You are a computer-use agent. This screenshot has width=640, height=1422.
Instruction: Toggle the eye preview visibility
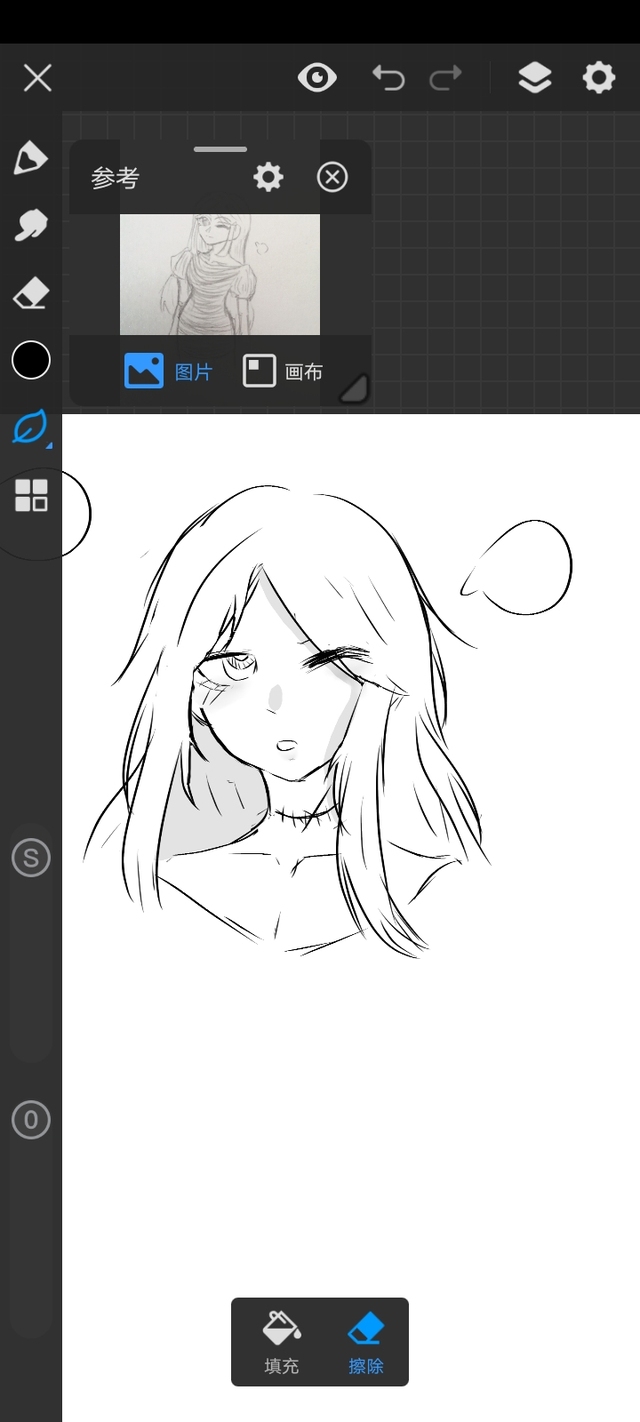(317, 77)
